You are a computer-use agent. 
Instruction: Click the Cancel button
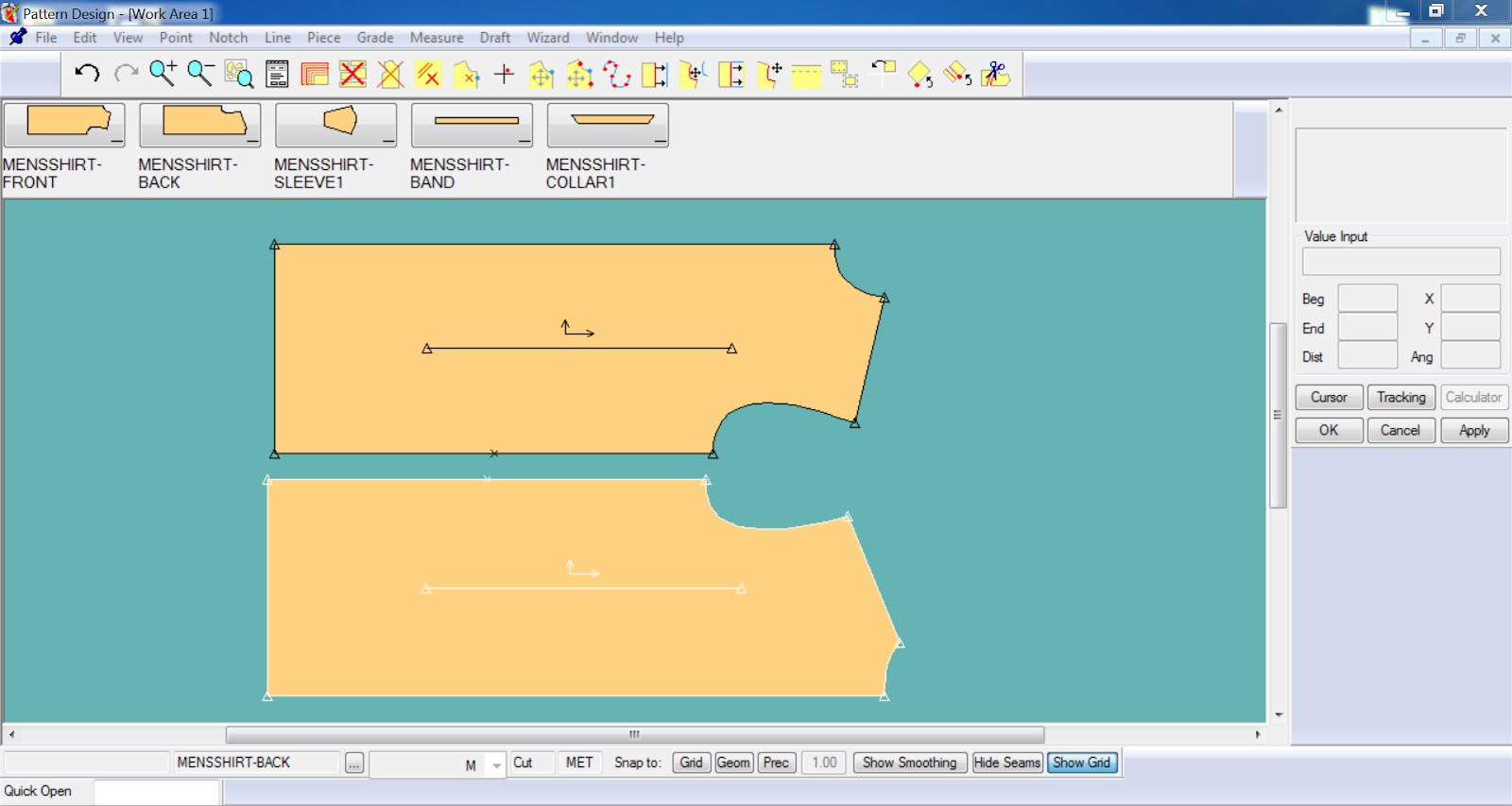click(1400, 431)
